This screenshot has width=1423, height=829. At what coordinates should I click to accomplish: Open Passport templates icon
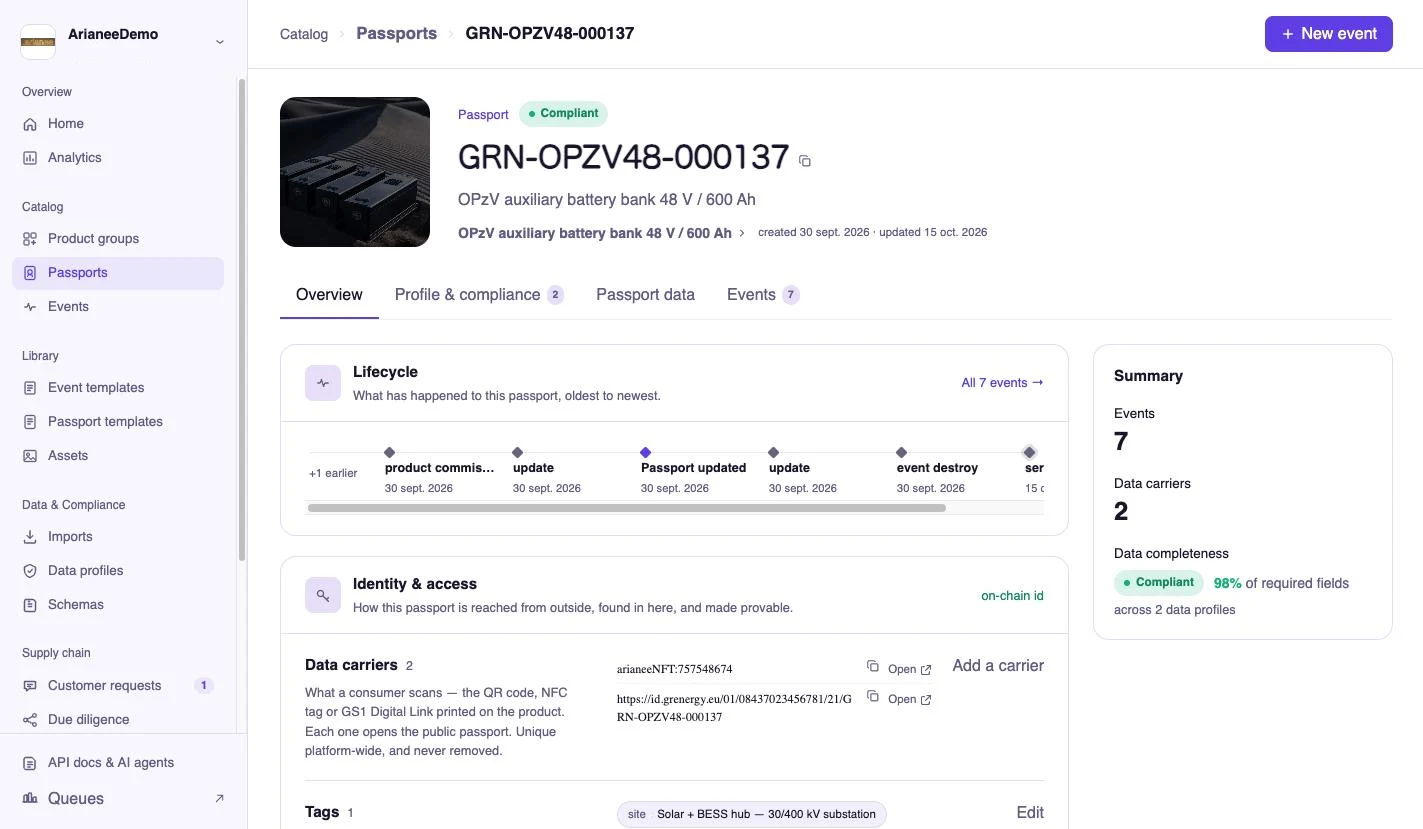tap(30, 422)
